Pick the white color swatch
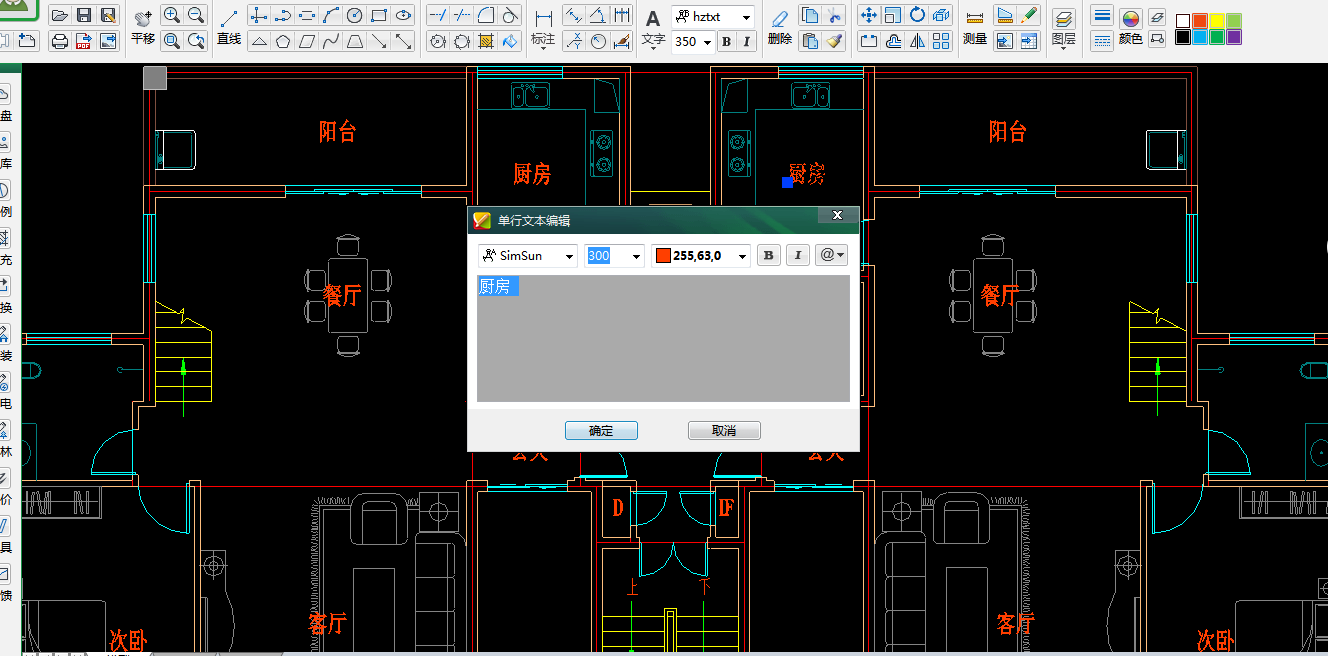The width and height of the screenshot is (1328, 656). click(x=1183, y=21)
